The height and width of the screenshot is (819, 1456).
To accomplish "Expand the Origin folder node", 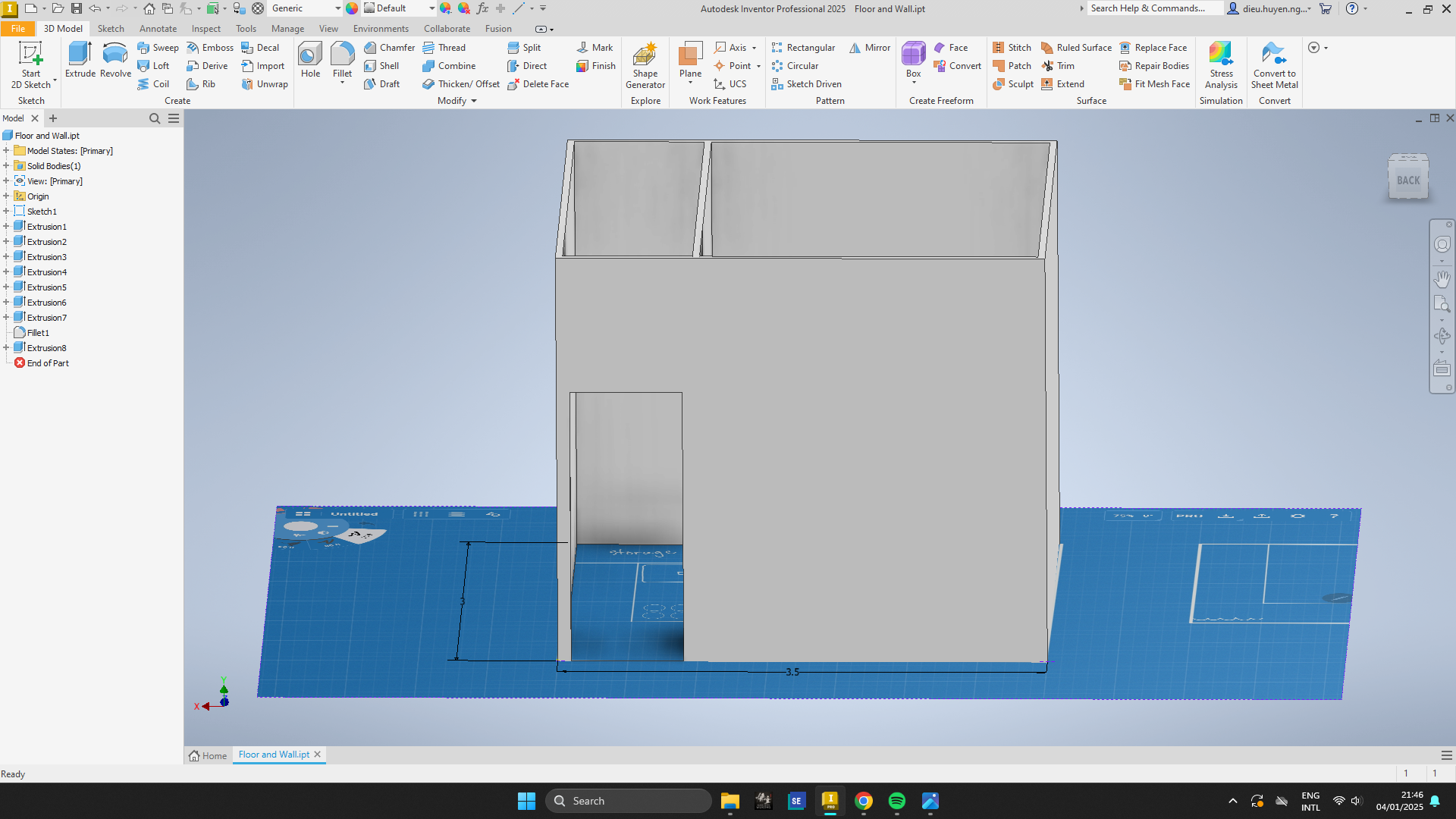I will [6, 196].
